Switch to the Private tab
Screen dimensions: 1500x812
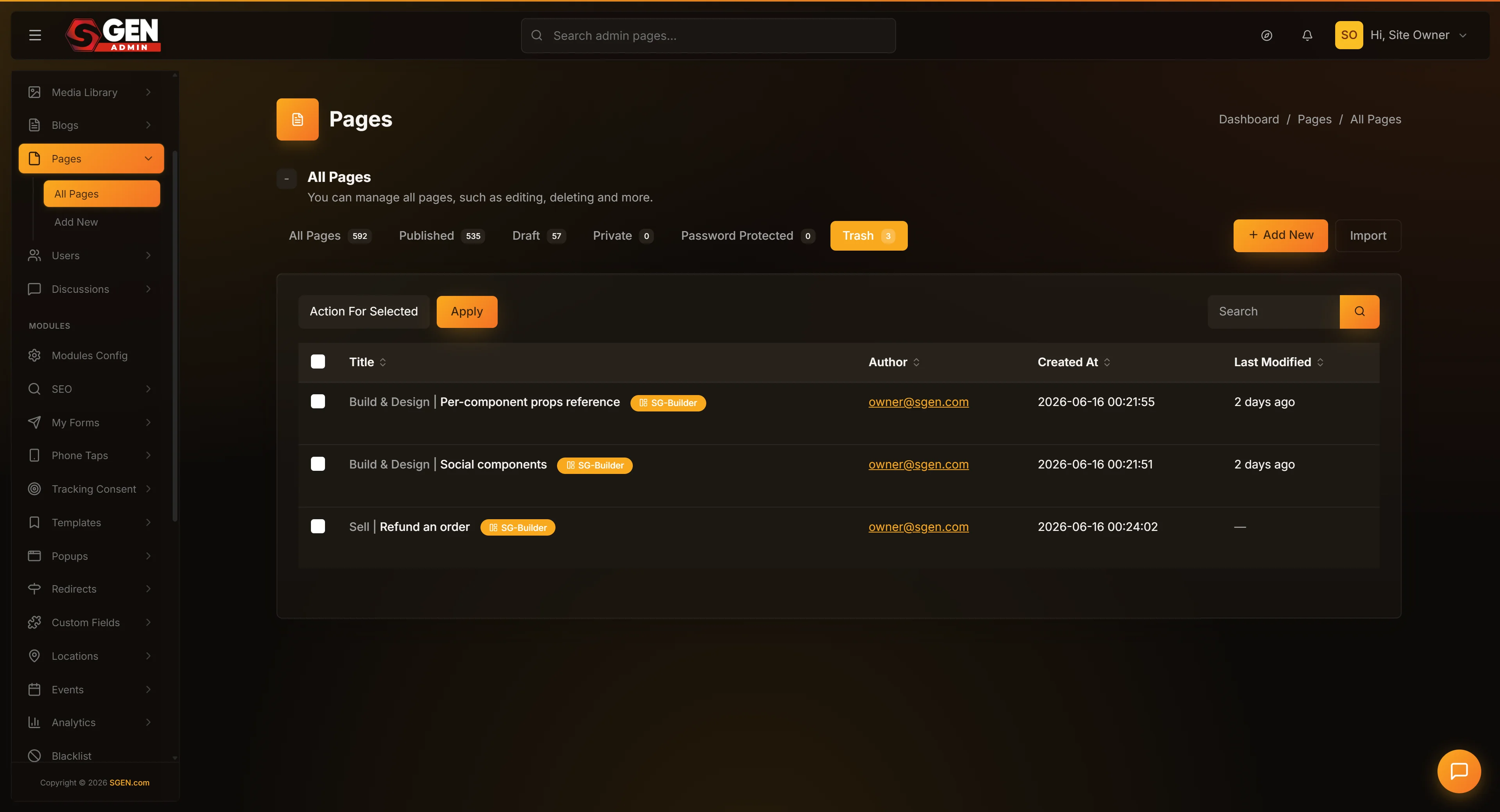[x=623, y=236]
